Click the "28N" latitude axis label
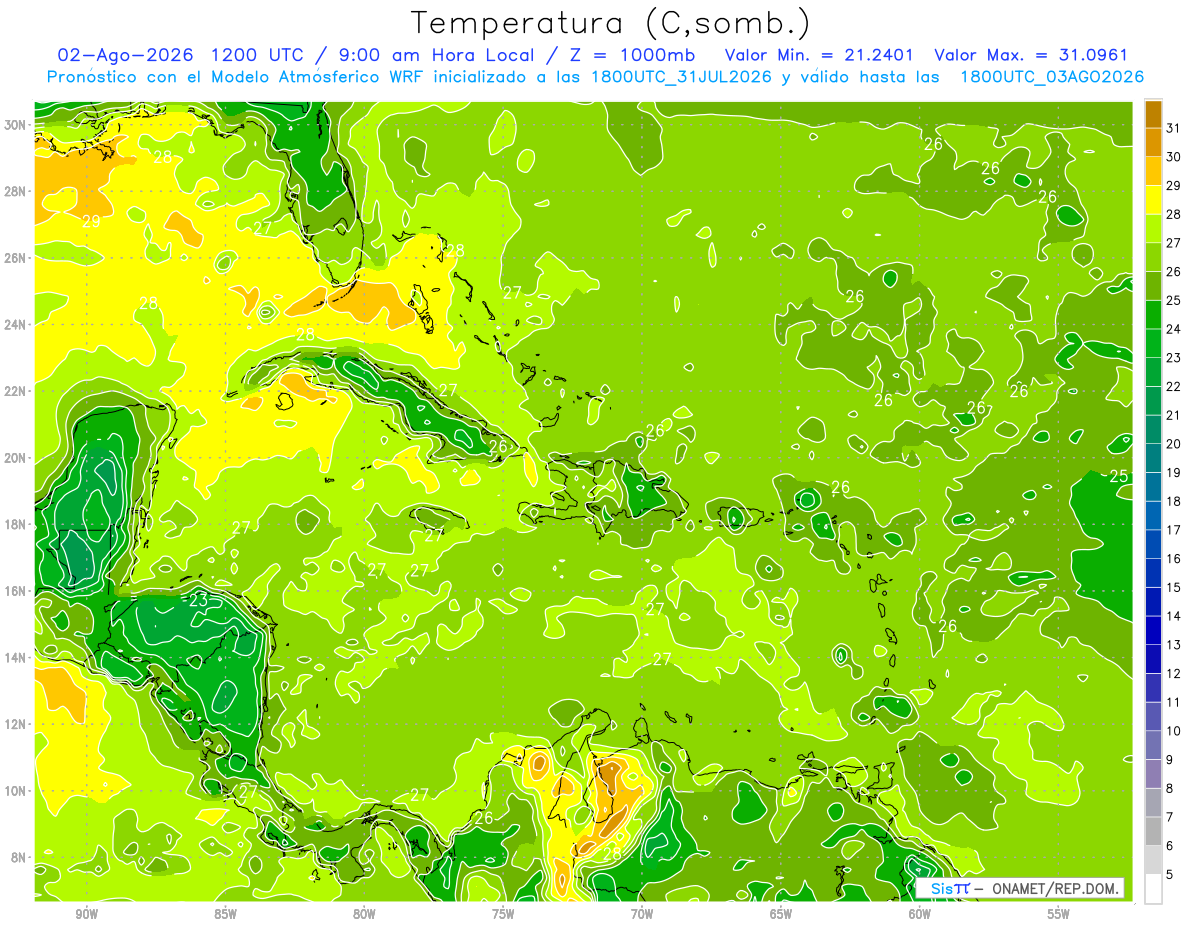This screenshot has height=927, width=1200. pyautogui.click(x=15, y=191)
